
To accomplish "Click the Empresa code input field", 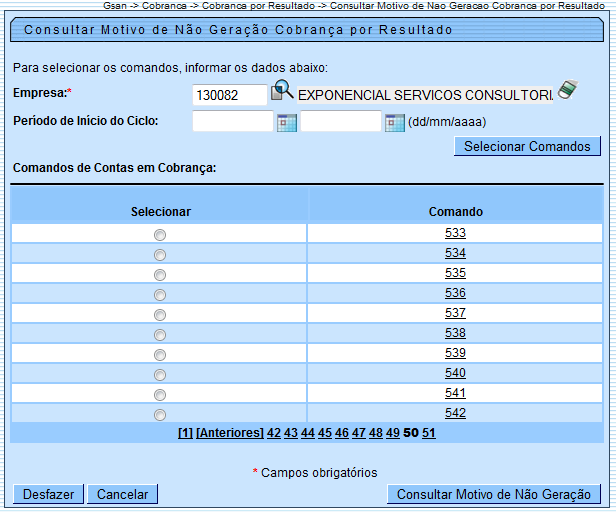I will [x=229, y=94].
